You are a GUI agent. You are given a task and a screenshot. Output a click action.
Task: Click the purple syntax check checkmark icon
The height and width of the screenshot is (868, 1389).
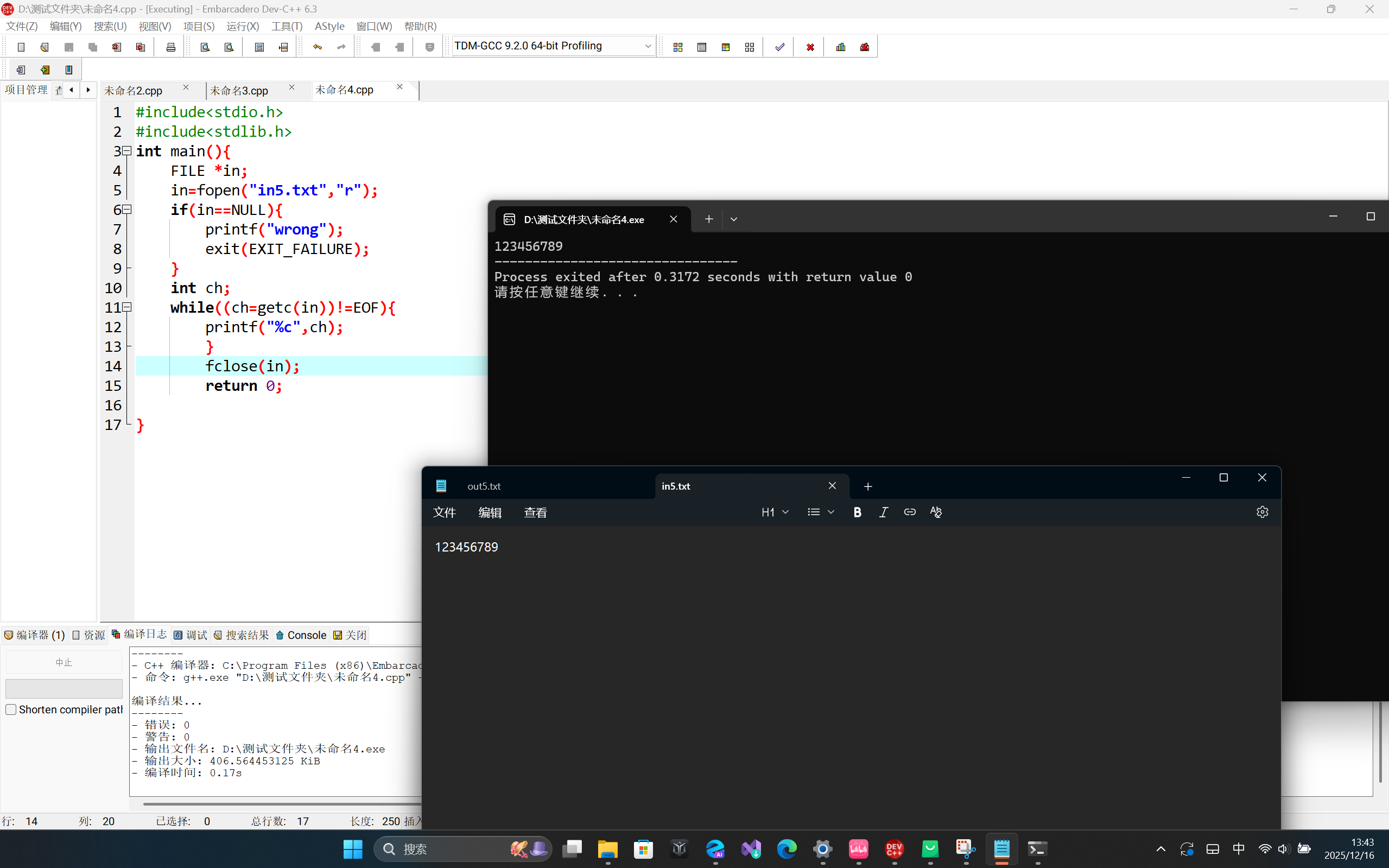[x=779, y=47]
